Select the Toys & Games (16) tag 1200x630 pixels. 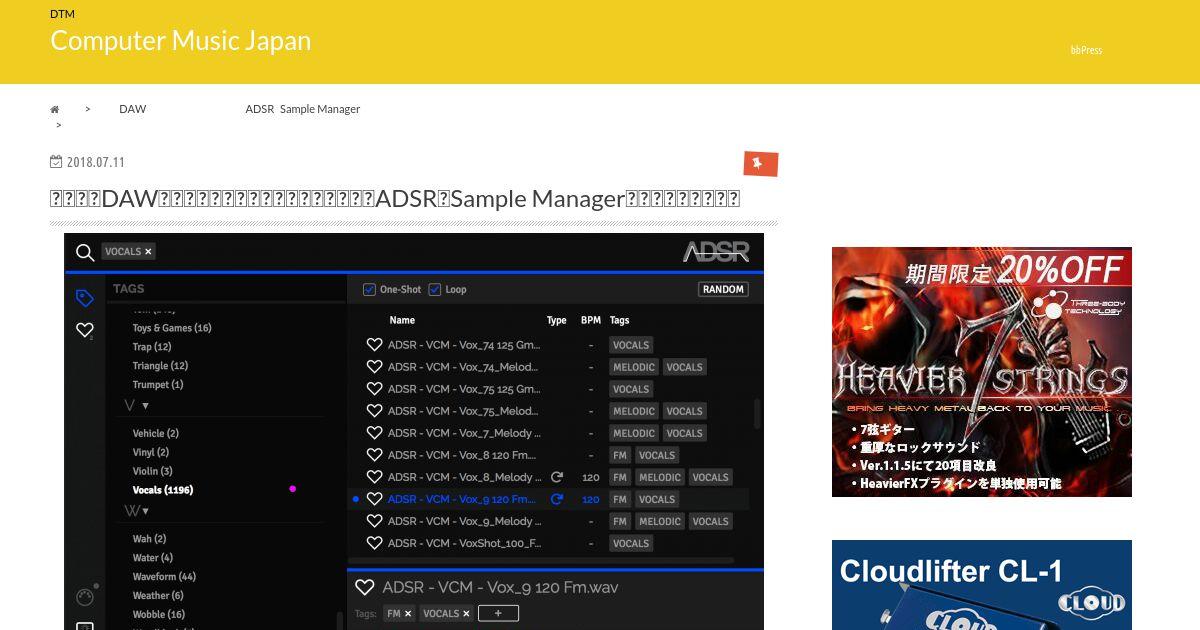click(x=172, y=328)
